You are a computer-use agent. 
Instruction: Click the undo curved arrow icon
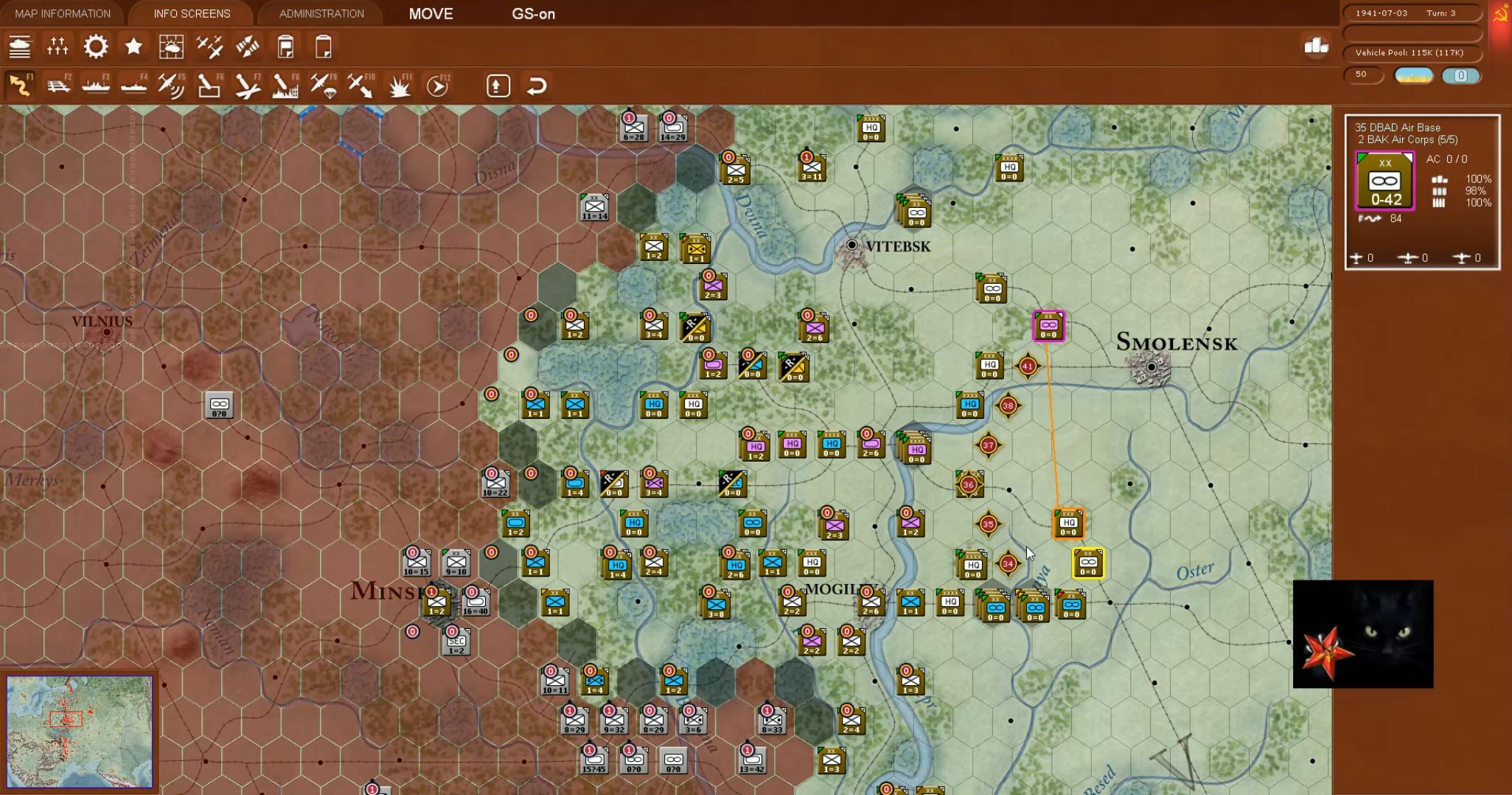537,86
